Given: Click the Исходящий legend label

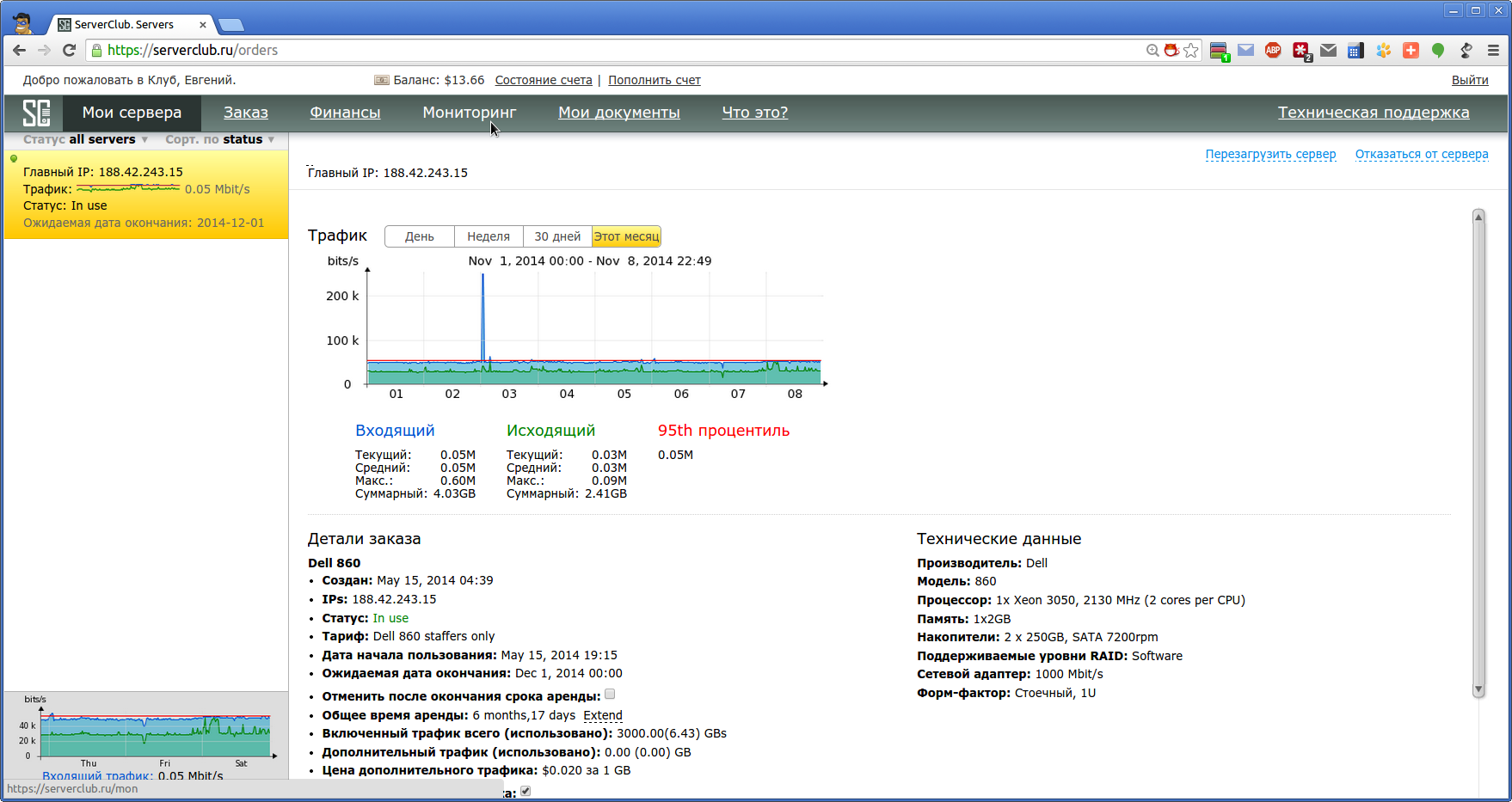Looking at the screenshot, I should tap(550, 431).
